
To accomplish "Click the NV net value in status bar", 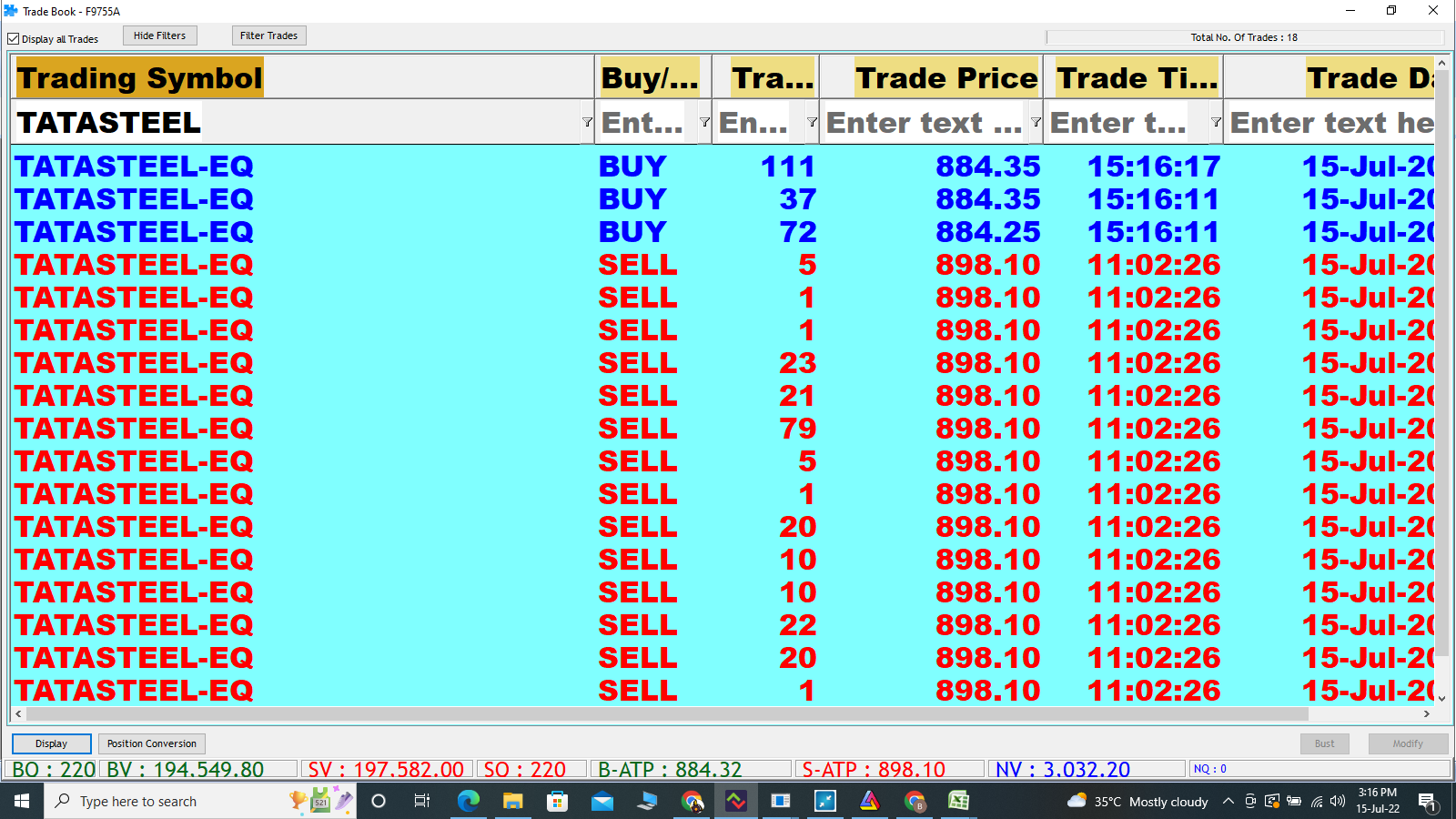I will [1087, 769].
